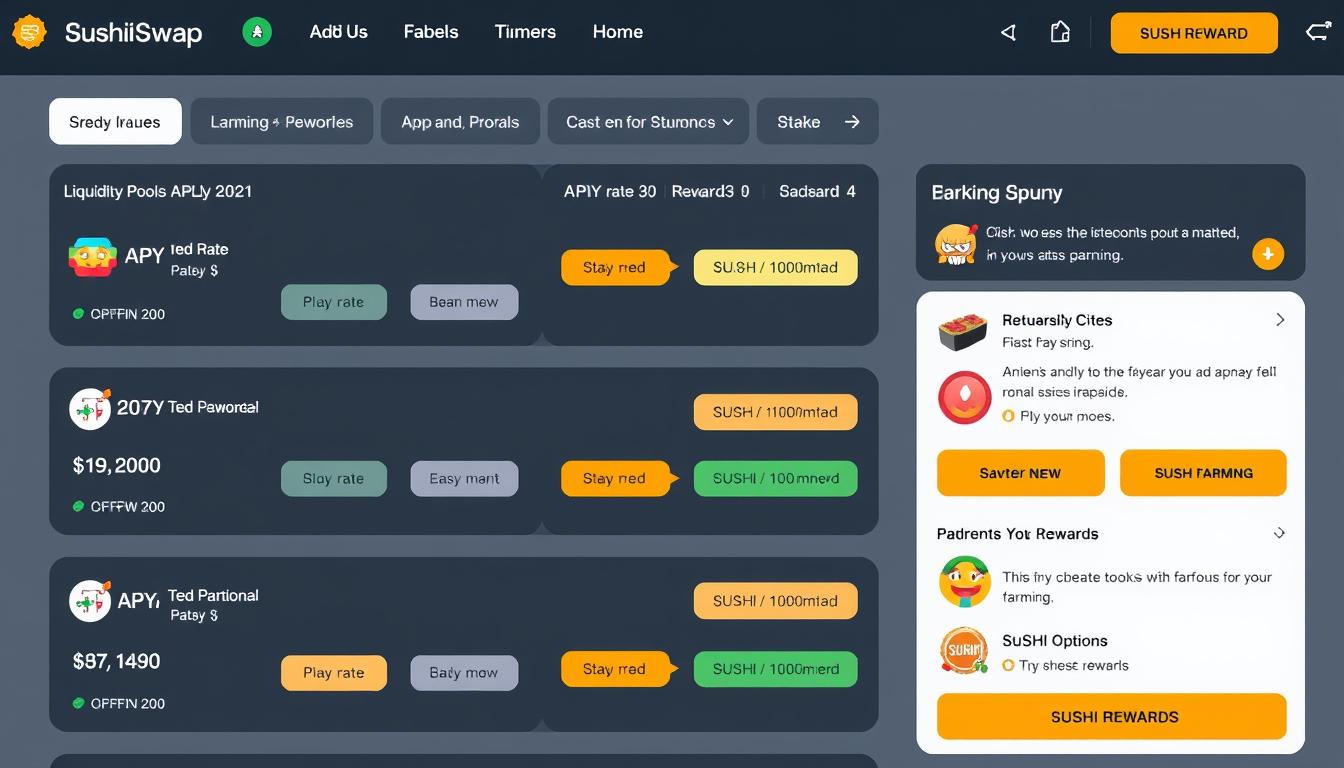This screenshot has height=768, width=1344.
Task: Open notifications via the bell icon
Action: pyautogui.click(x=1060, y=32)
